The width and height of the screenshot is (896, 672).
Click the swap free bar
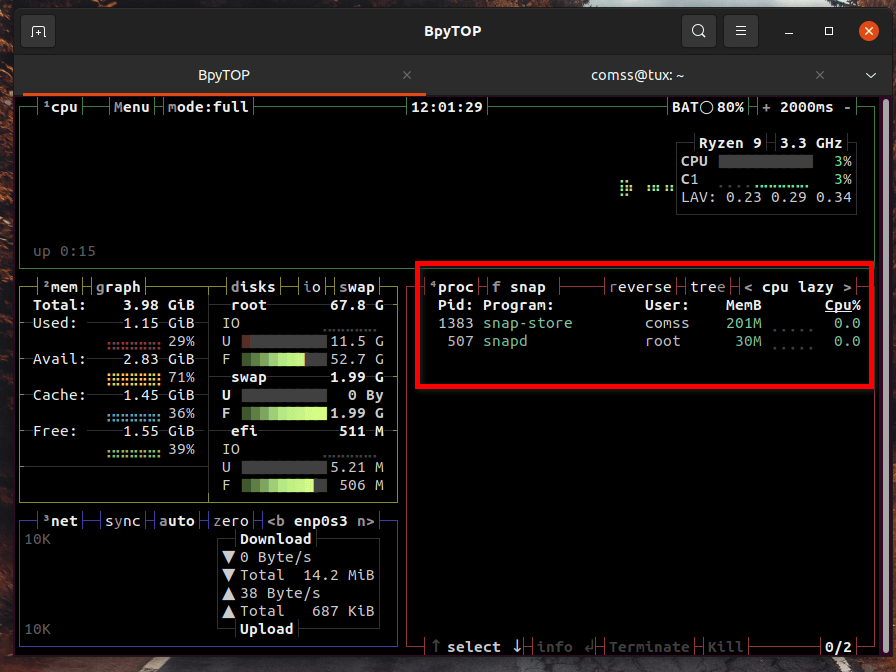click(284, 413)
